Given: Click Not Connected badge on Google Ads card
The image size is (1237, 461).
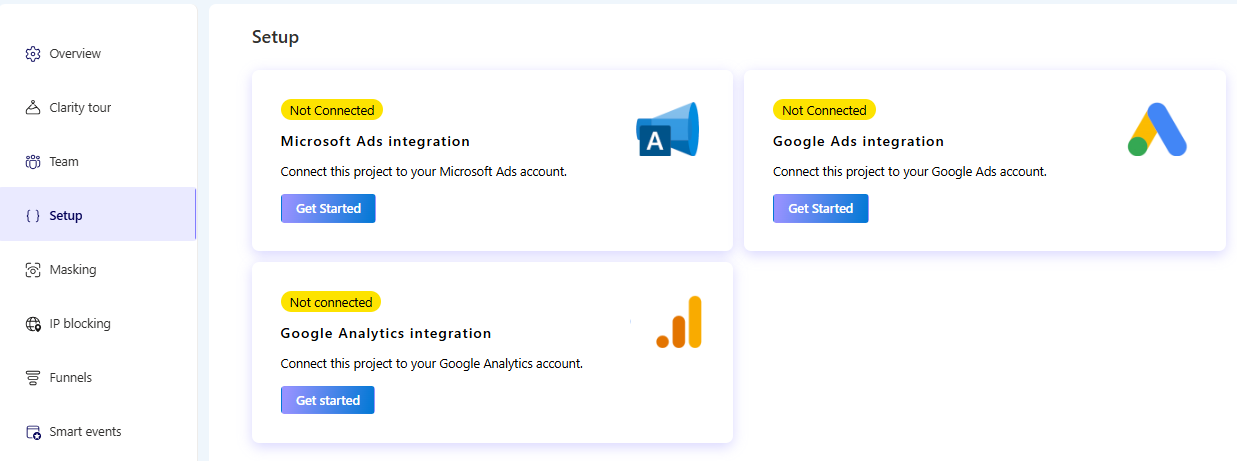Looking at the screenshot, I should 824,110.
